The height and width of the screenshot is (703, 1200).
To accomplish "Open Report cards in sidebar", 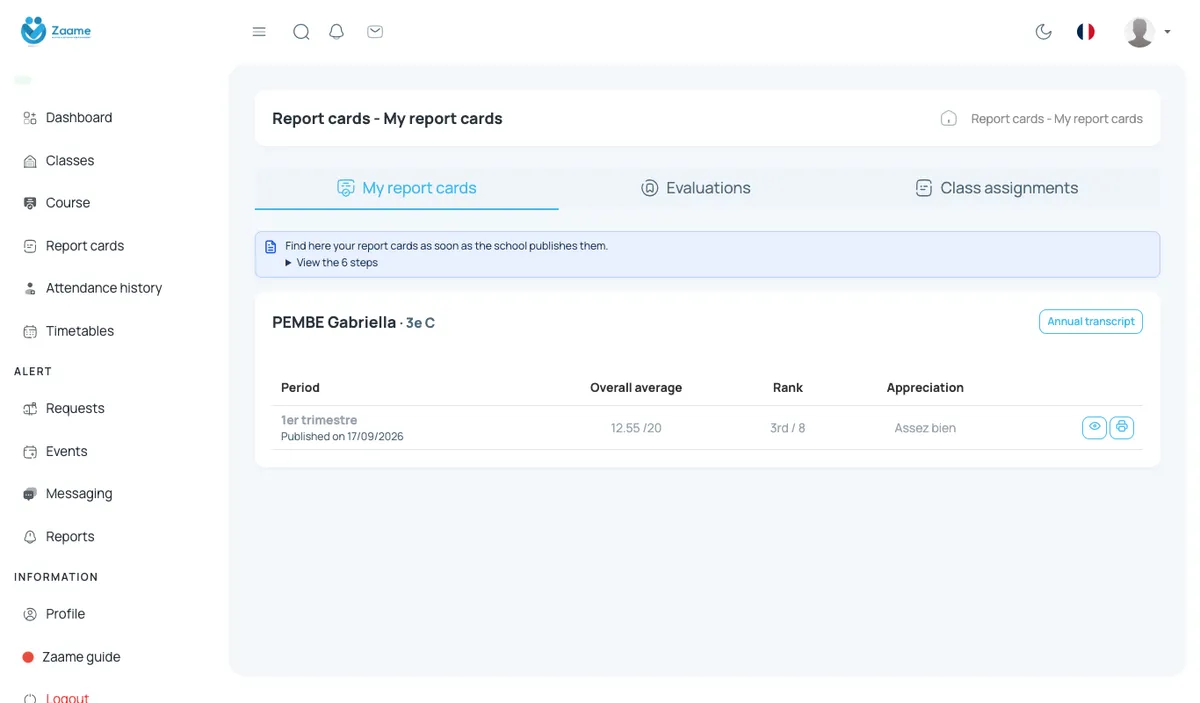I will (74, 246).
